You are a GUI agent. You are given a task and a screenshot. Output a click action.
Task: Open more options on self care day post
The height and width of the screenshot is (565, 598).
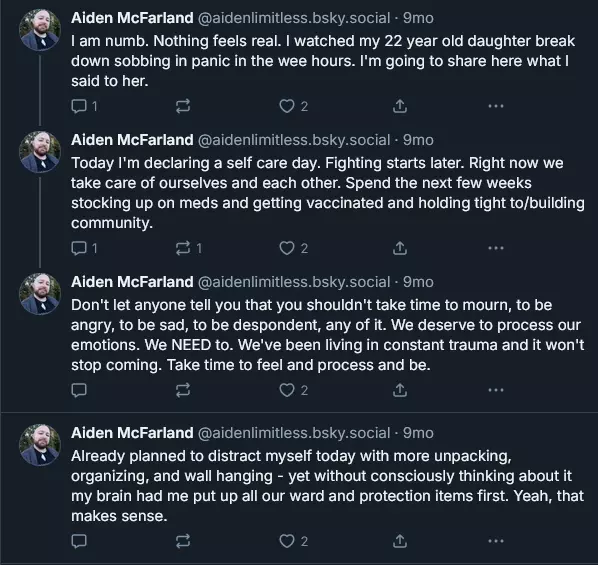point(496,248)
